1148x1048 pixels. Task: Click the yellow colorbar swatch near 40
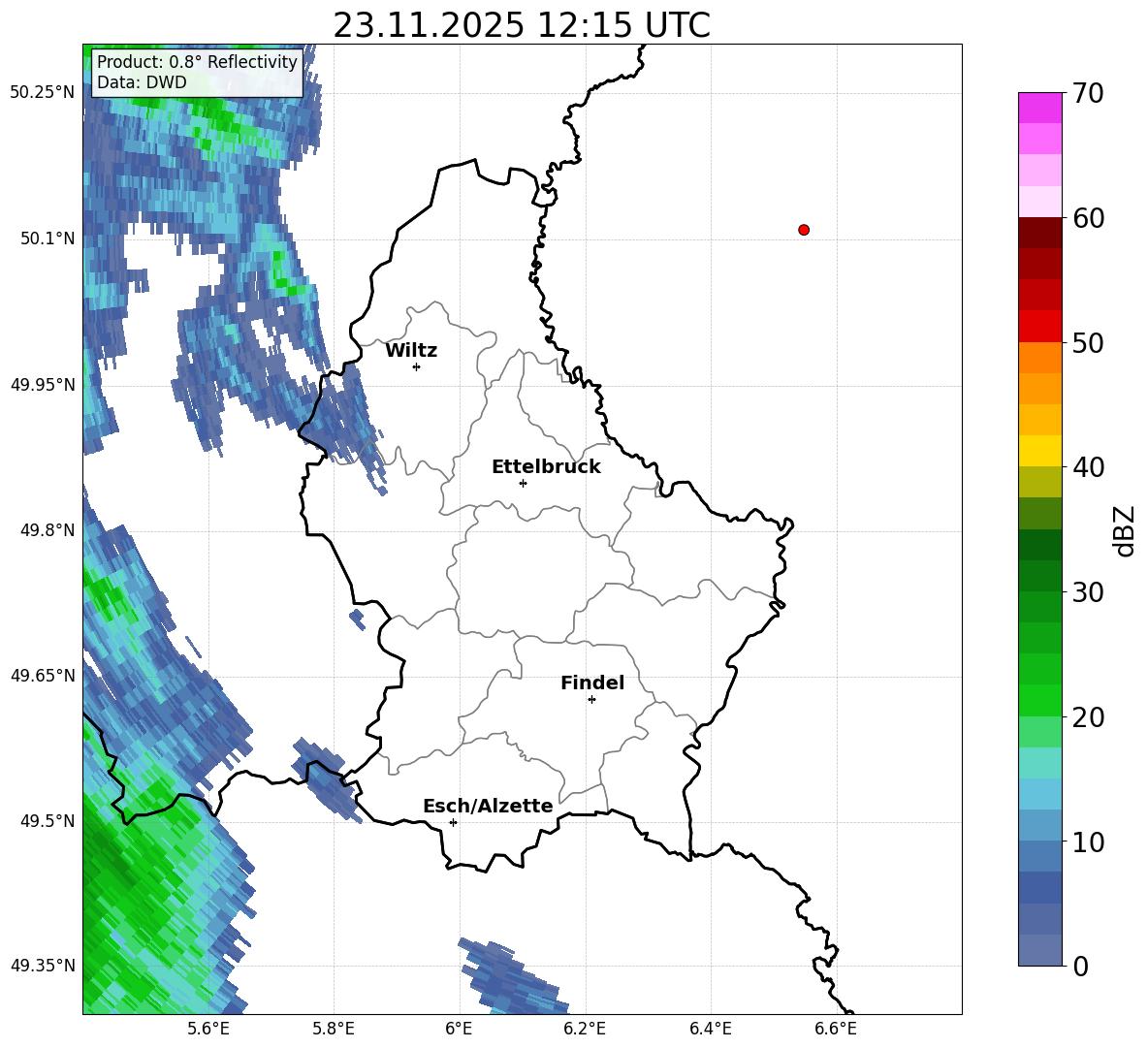pos(1039,451)
